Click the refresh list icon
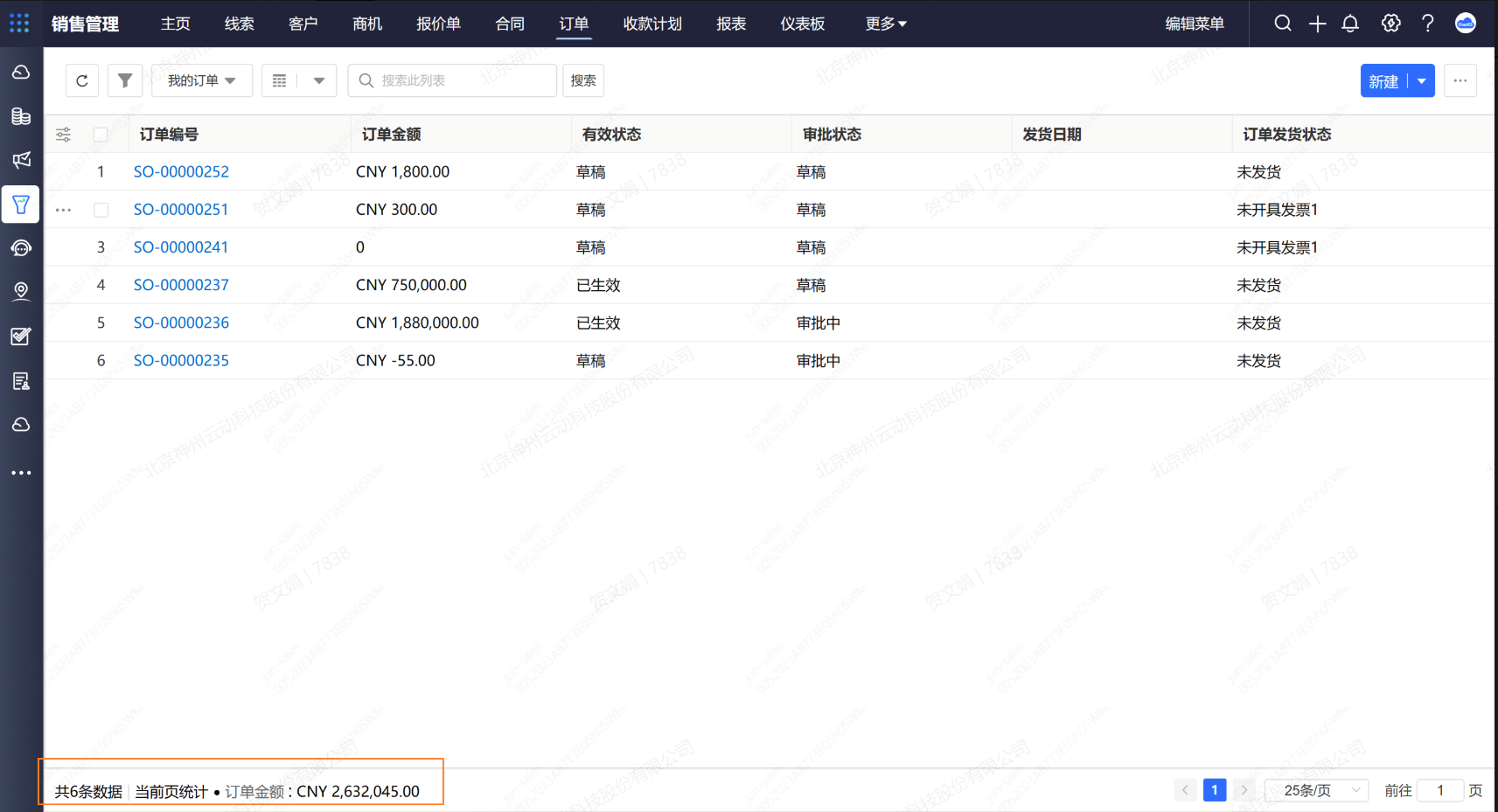Screen dimensions: 1498x812 pyautogui.click(x=82, y=80)
